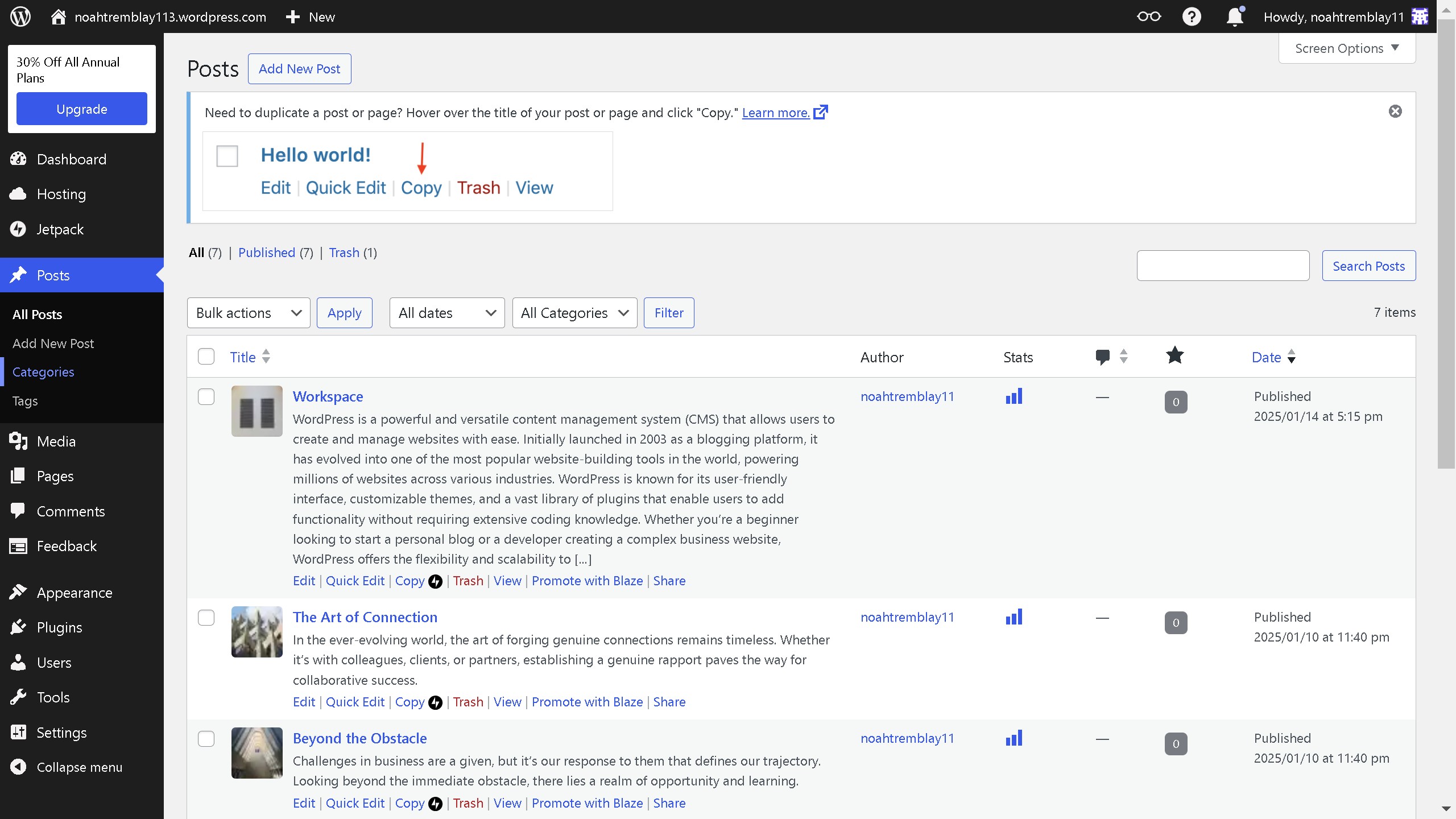The width and height of the screenshot is (1456, 819).
Task: Open the Reader glasses icon
Action: coord(1148,16)
